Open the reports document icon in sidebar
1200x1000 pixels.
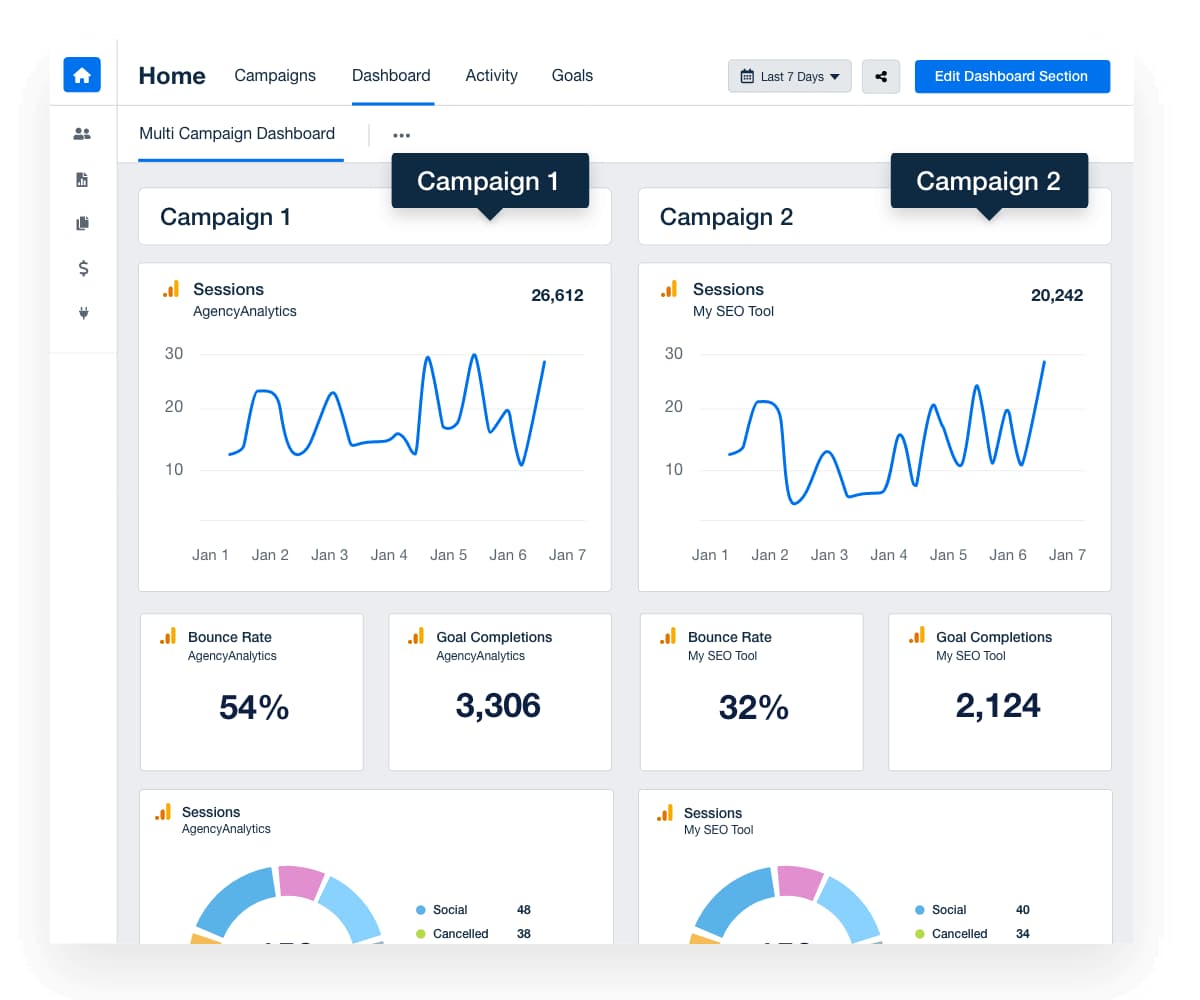tap(83, 180)
